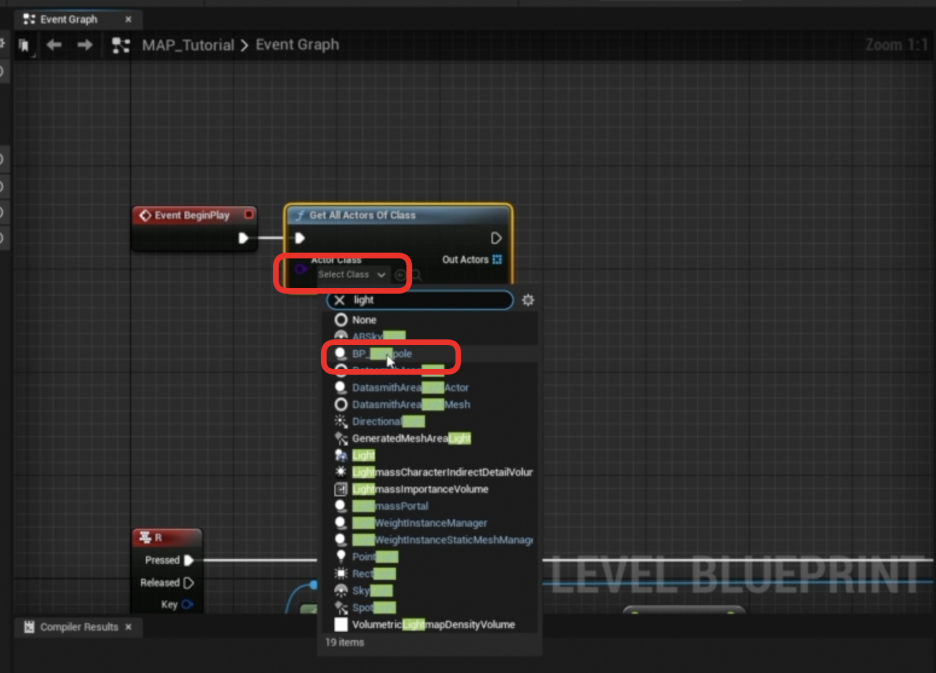
Task: Choose the GeneratedMeshAreaLight class
Action: pyautogui.click(x=430, y=438)
